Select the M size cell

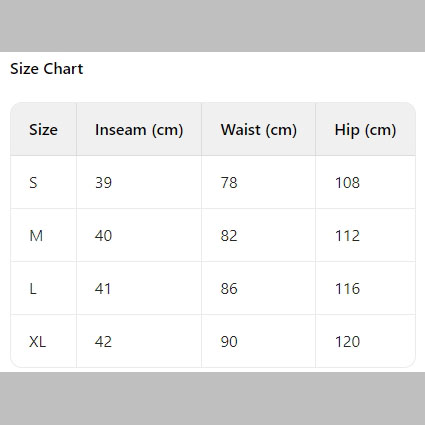click(x=44, y=235)
